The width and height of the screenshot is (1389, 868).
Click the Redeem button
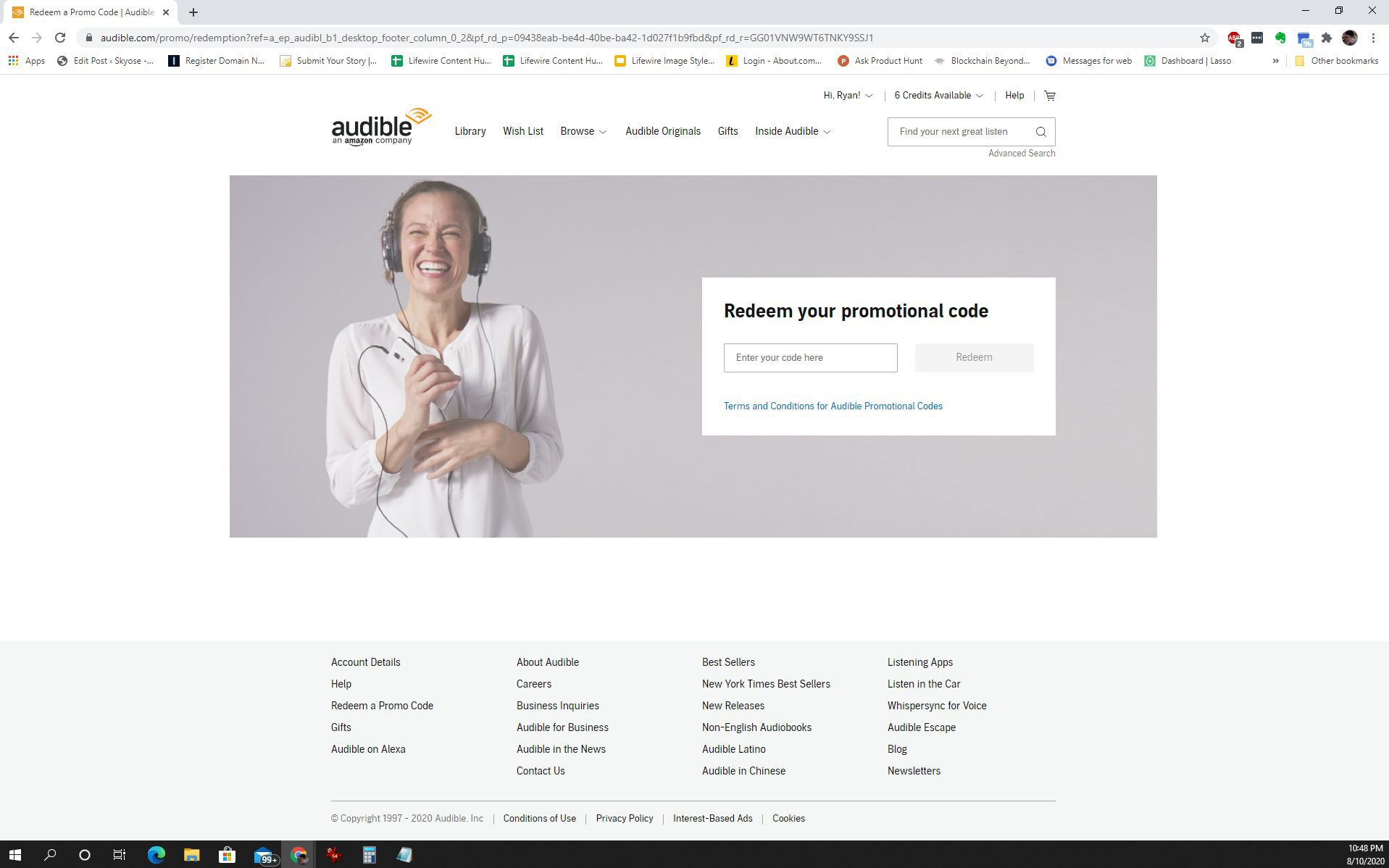coord(974,357)
